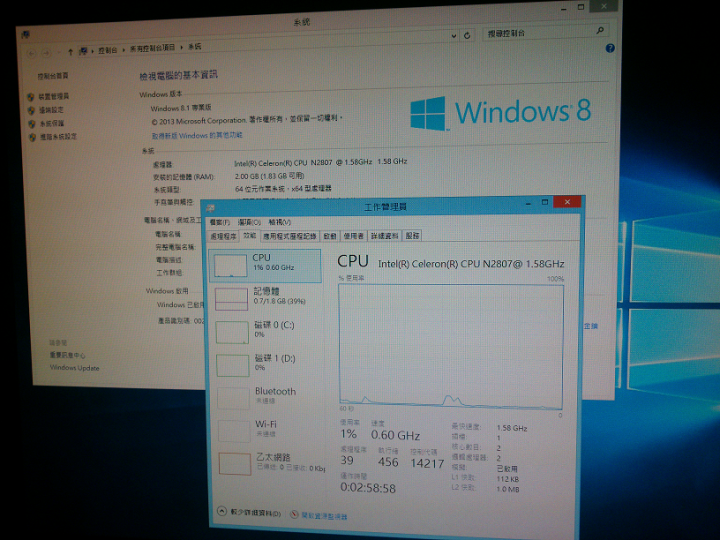Open the 檔案(F) menu in Task Manager
The image size is (720, 540).
tap(219, 222)
